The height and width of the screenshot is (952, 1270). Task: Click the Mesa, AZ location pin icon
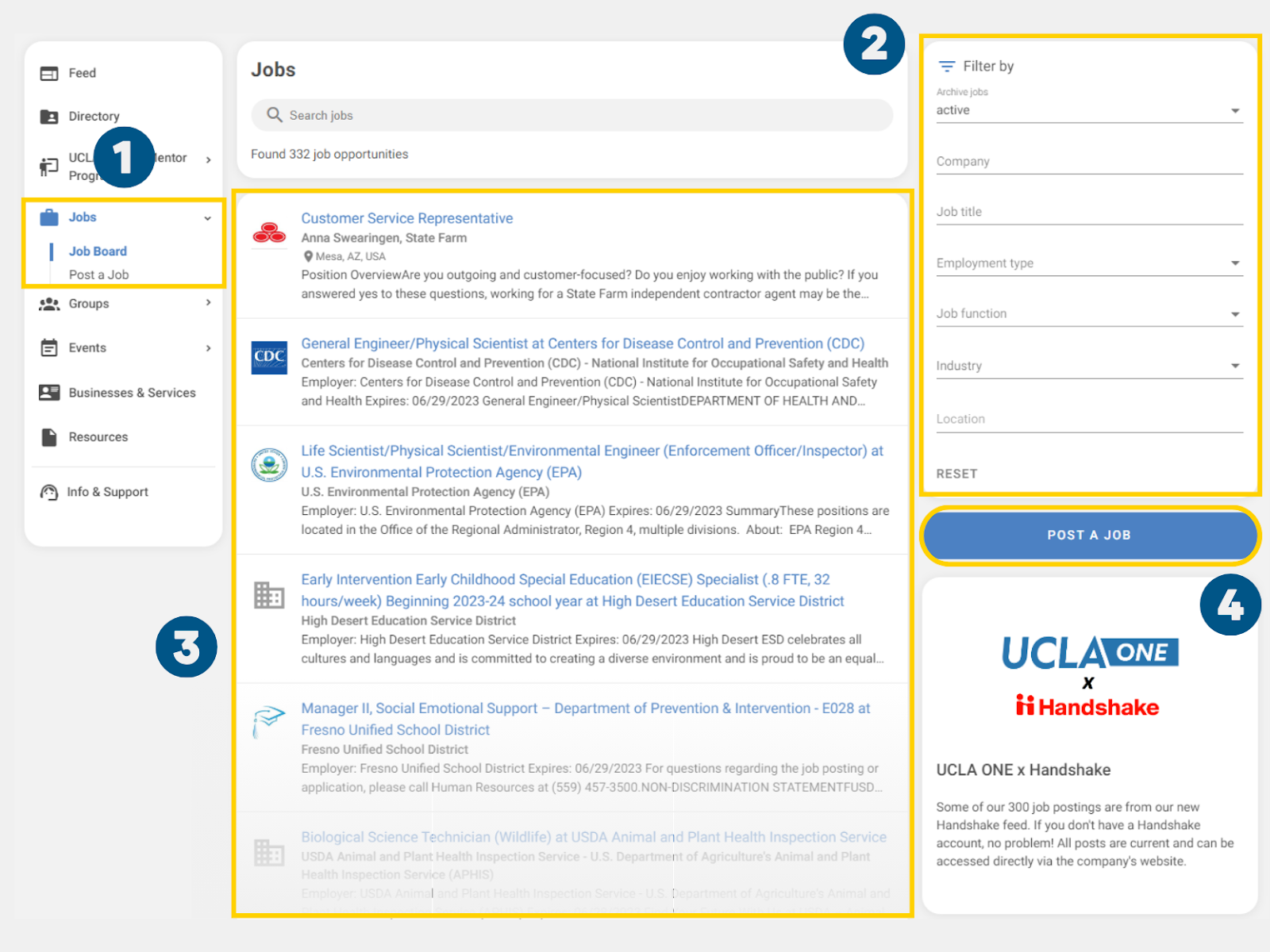pyautogui.click(x=308, y=256)
